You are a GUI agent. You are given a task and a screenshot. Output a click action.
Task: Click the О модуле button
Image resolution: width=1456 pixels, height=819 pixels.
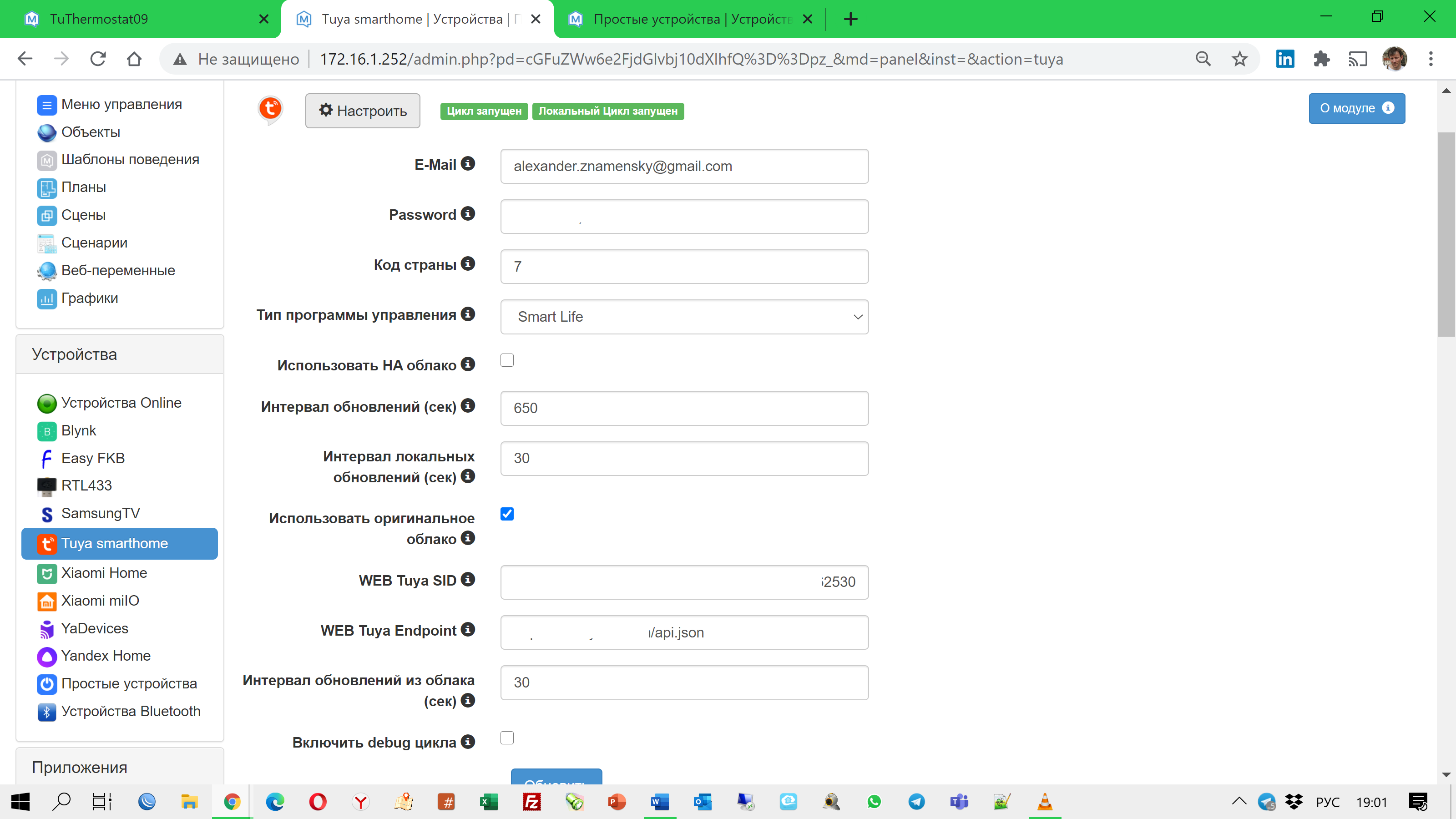click(x=1356, y=108)
